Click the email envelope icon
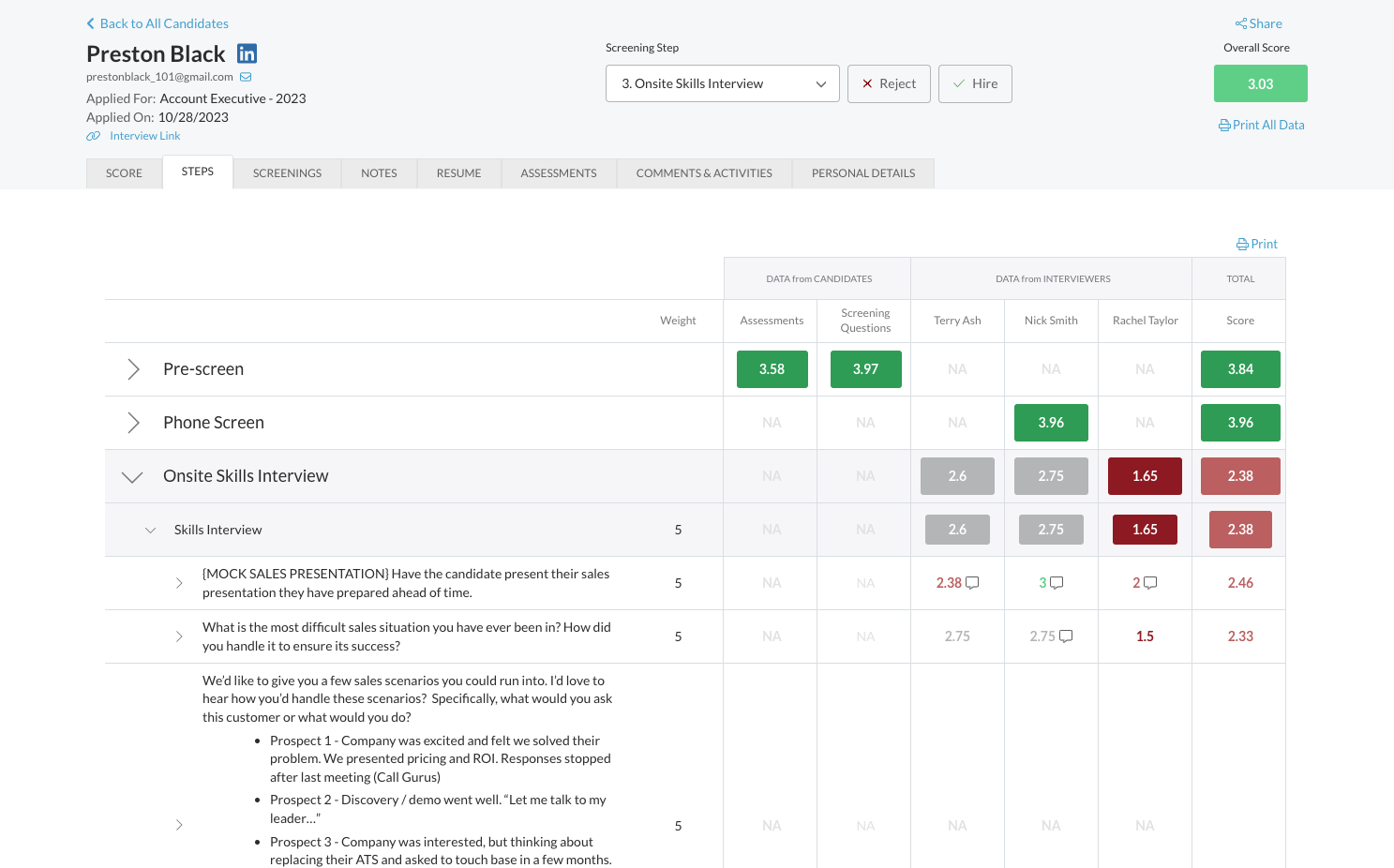The image size is (1394, 868). tap(246, 77)
